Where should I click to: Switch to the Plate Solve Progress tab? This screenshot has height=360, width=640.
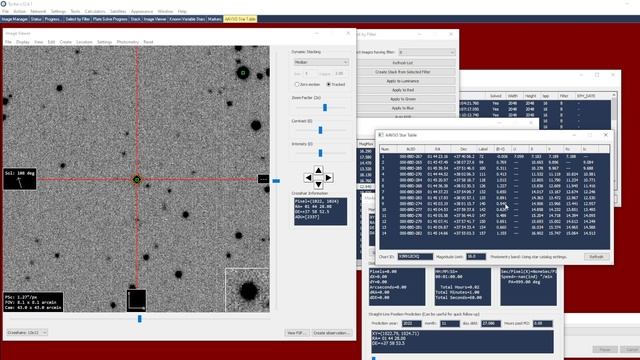tap(110, 19)
